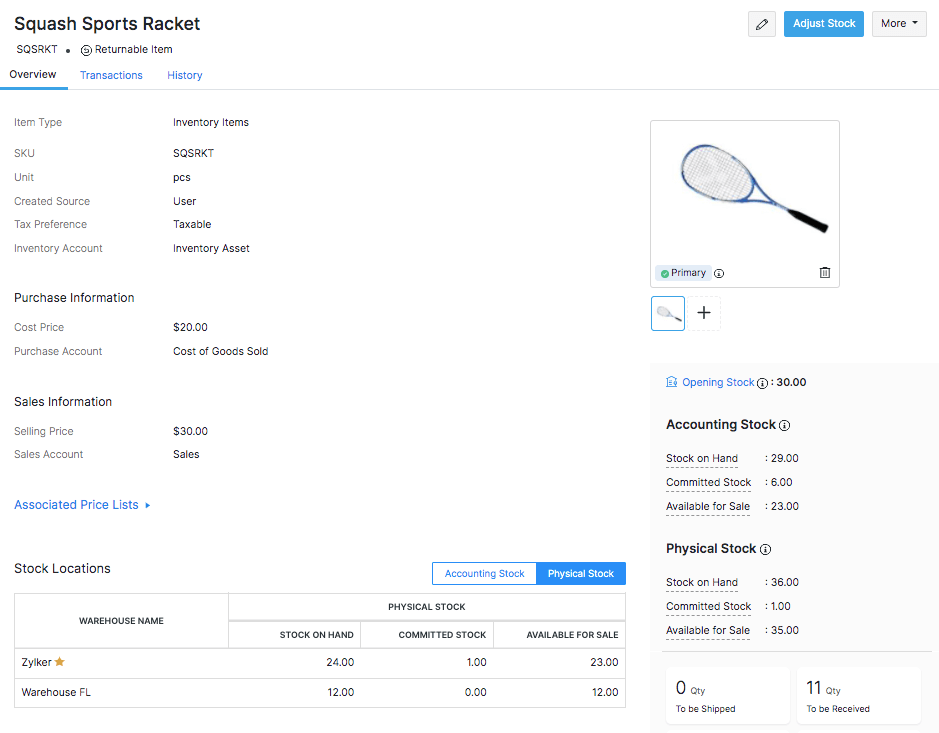Click the To be Received quantity card

click(858, 695)
